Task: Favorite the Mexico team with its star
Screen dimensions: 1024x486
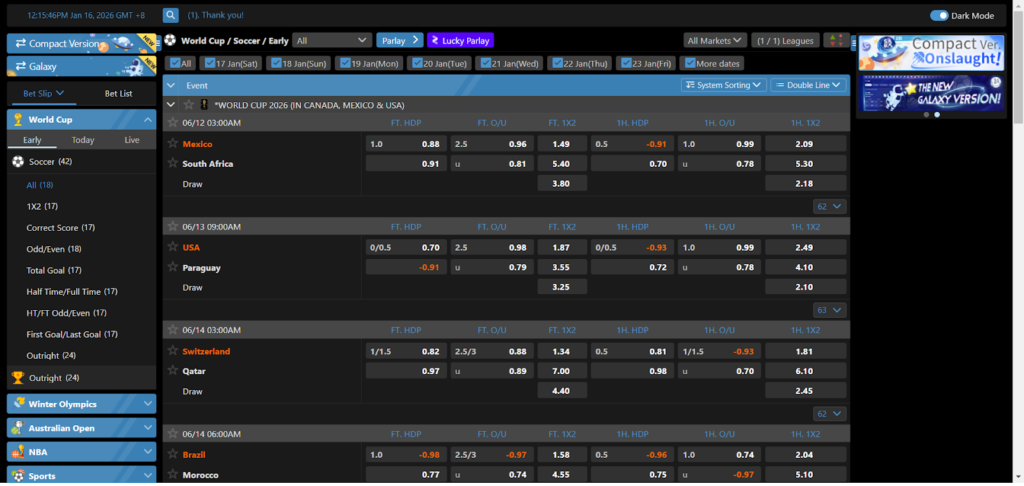Action: [x=172, y=143]
